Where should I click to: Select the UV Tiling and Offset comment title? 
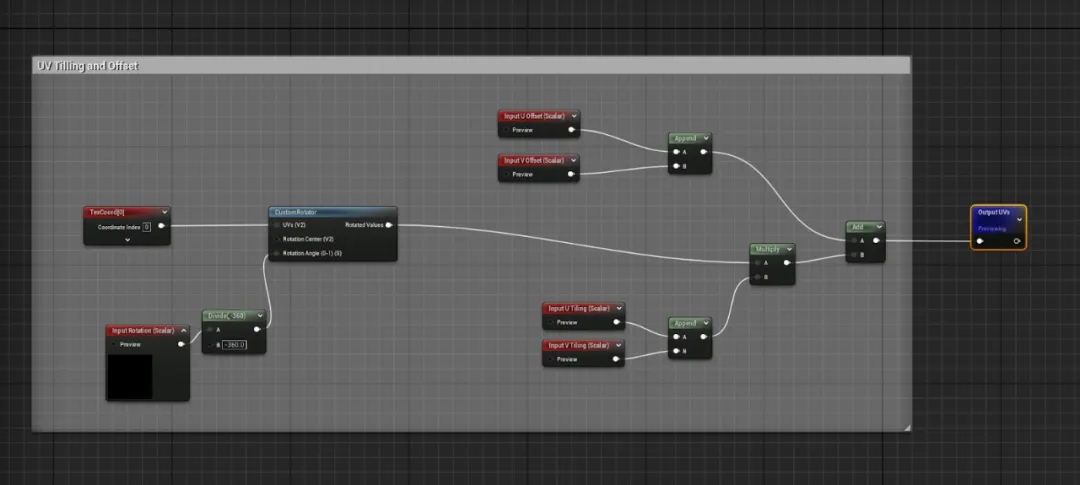[x=86, y=66]
